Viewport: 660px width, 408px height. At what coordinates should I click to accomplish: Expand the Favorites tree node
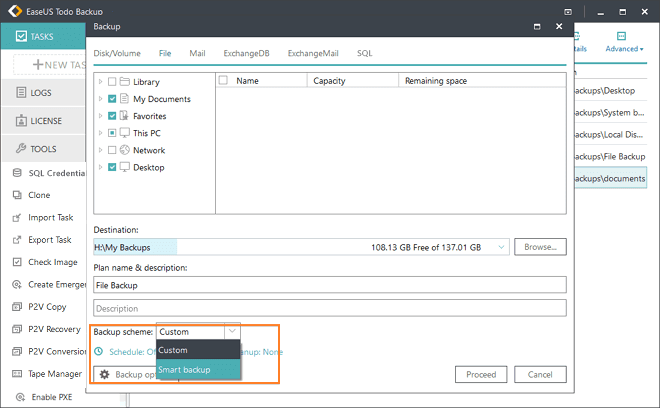pos(100,115)
